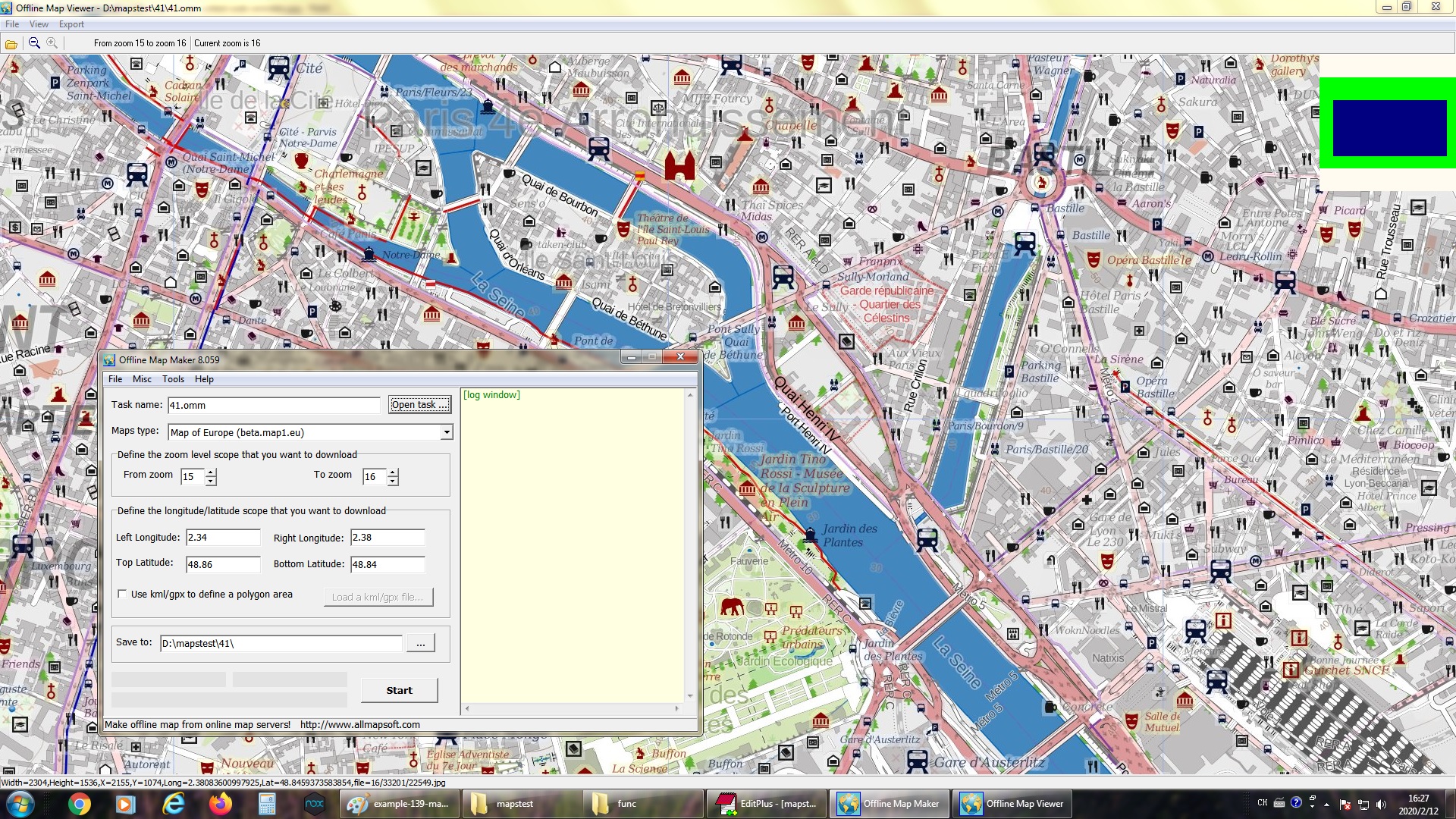Enable Use kml/gpx polygon area checkbox

tap(122, 595)
